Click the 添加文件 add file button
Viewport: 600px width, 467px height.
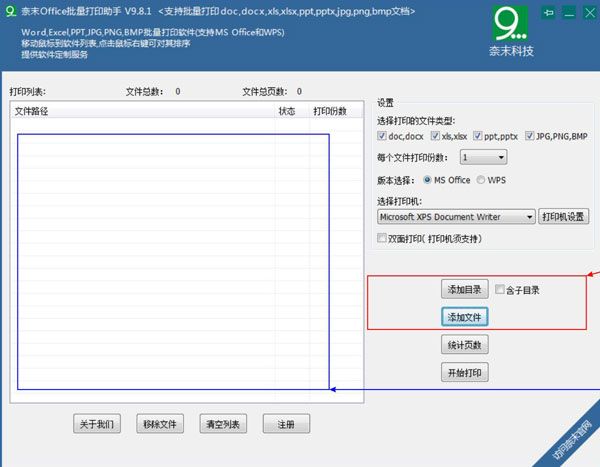[465, 317]
